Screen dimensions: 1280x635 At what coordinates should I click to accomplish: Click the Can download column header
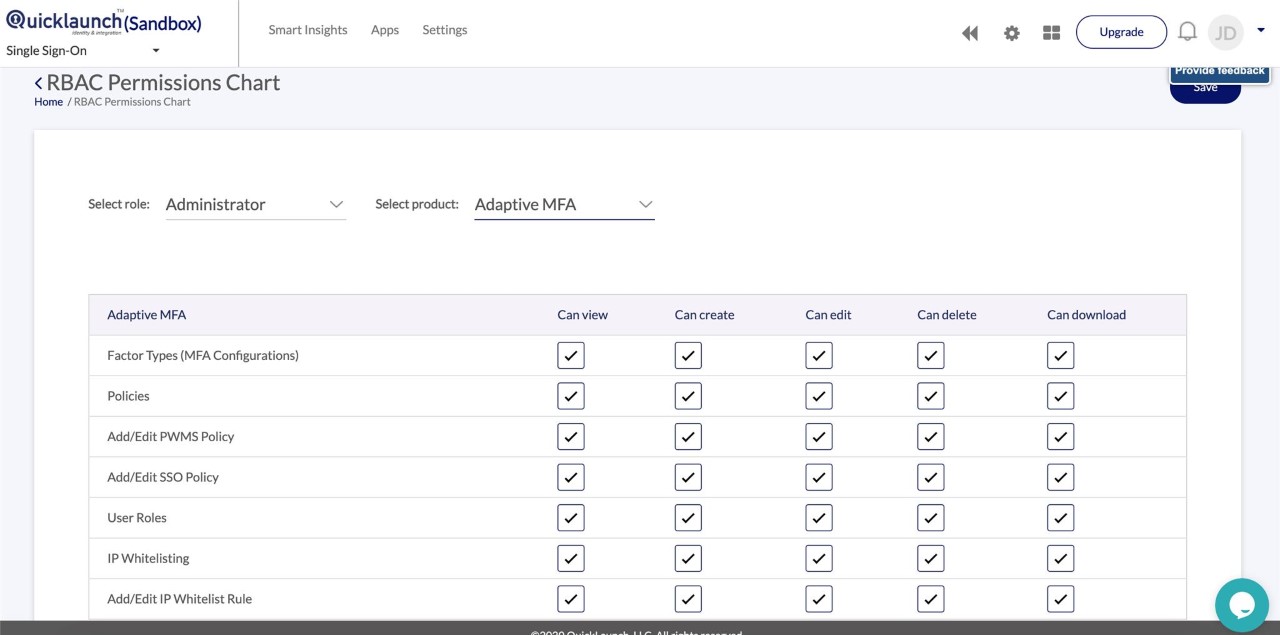point(1086,315)
